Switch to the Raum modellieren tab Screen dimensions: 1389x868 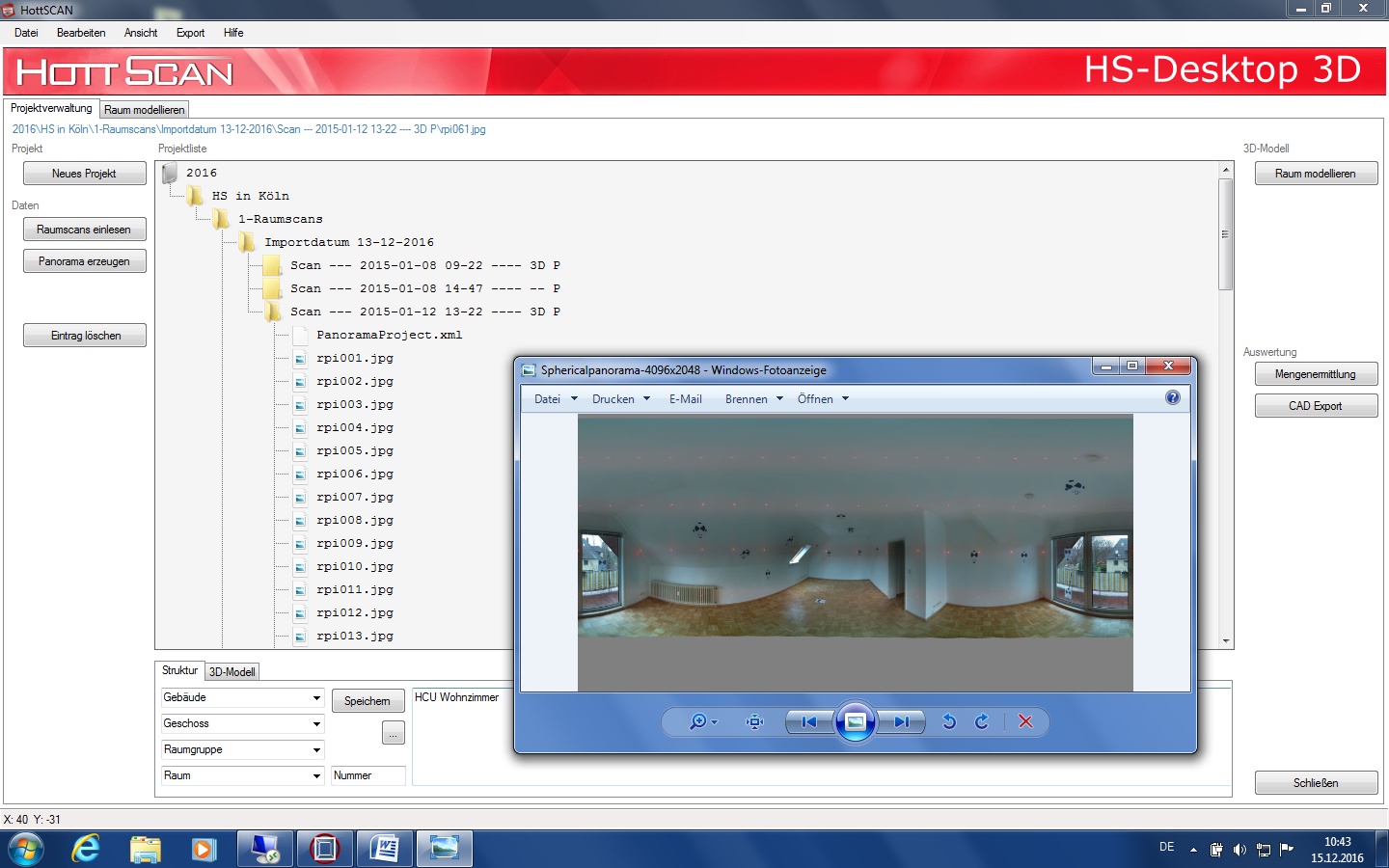coord(144,110)
